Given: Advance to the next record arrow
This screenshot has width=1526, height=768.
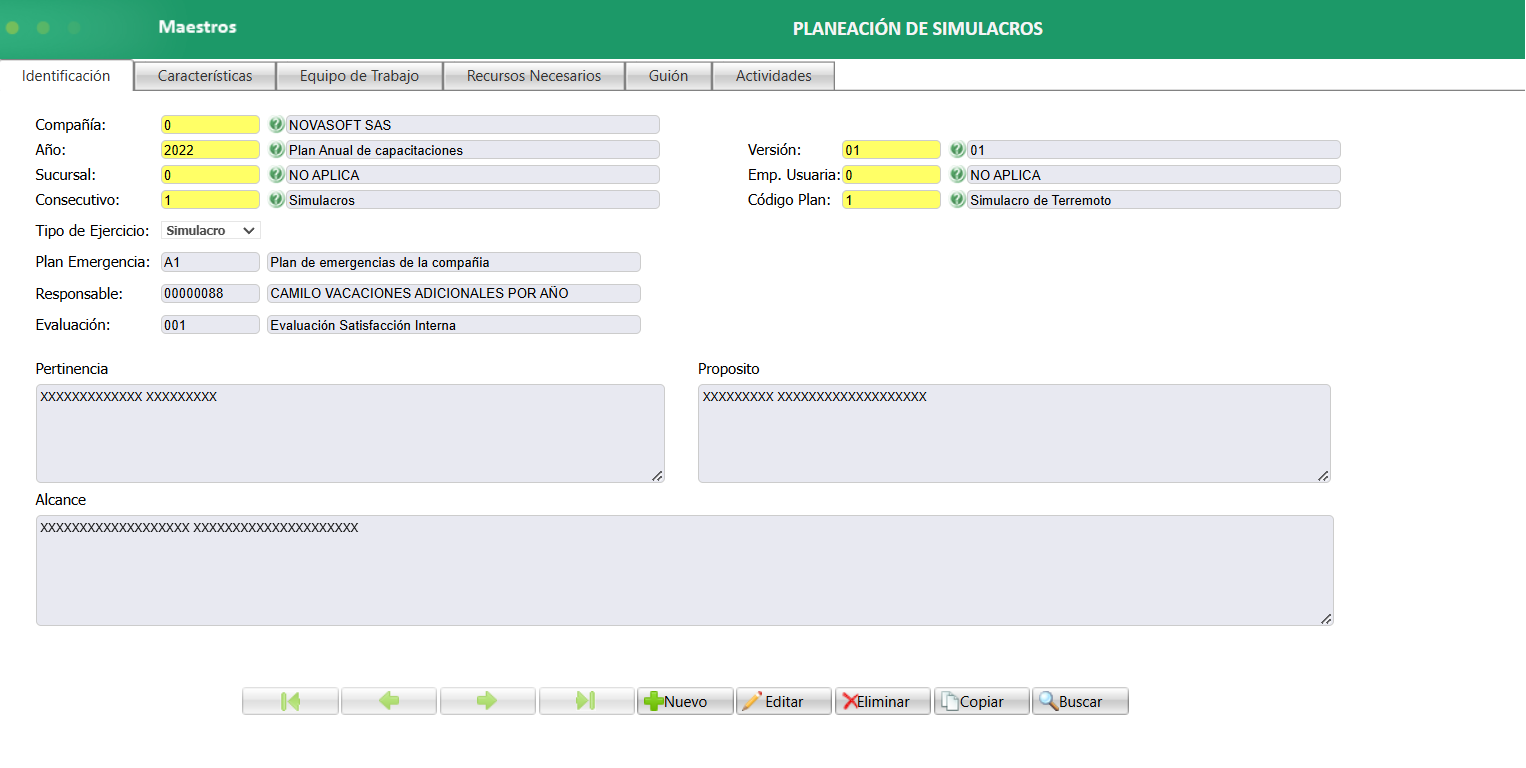Looking at the screenshot, I should 488,700.
